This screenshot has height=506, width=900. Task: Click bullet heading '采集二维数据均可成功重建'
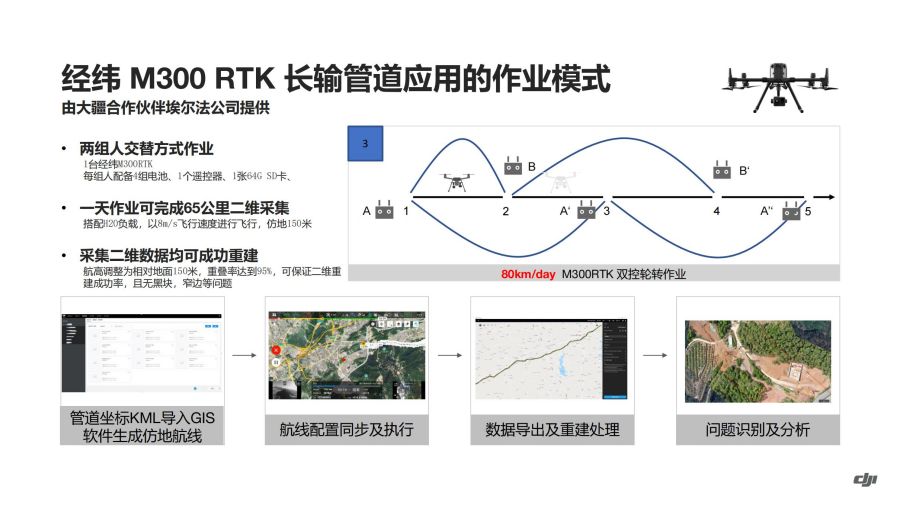(x=169, y=255)
